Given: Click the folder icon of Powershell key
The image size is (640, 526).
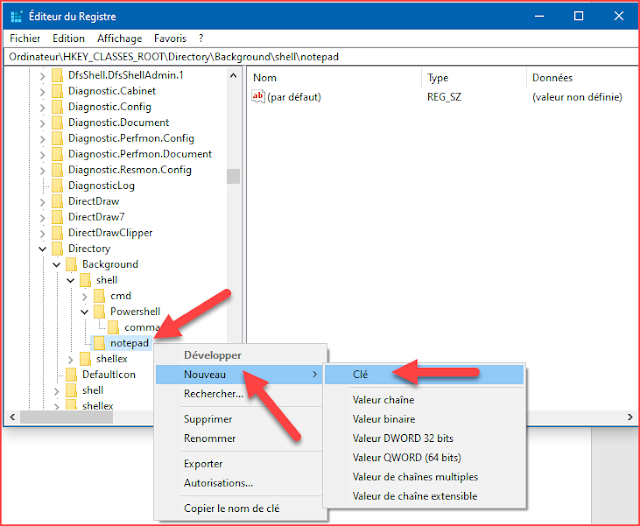Looking at the screenshot, I should [x=100, y=312].
